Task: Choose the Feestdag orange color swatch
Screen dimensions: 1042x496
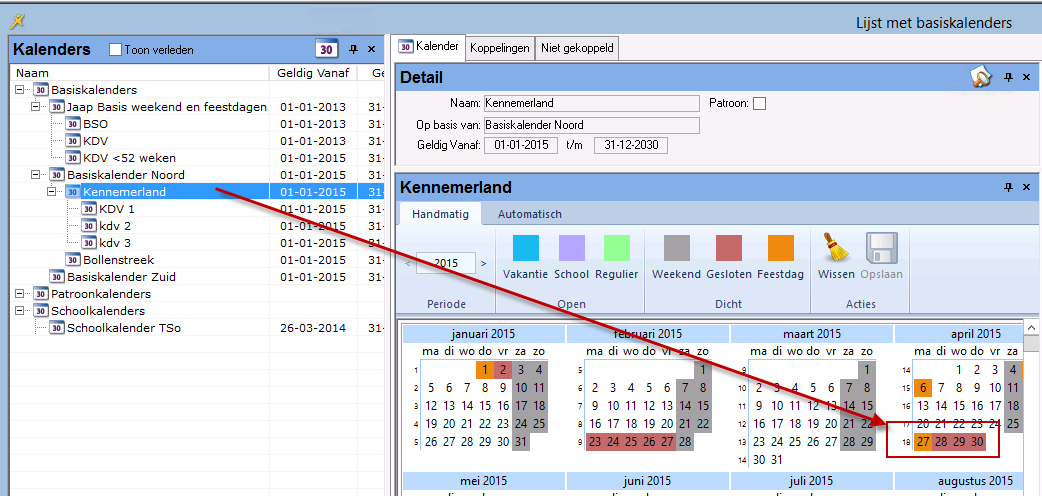Action: pos(780,249)
